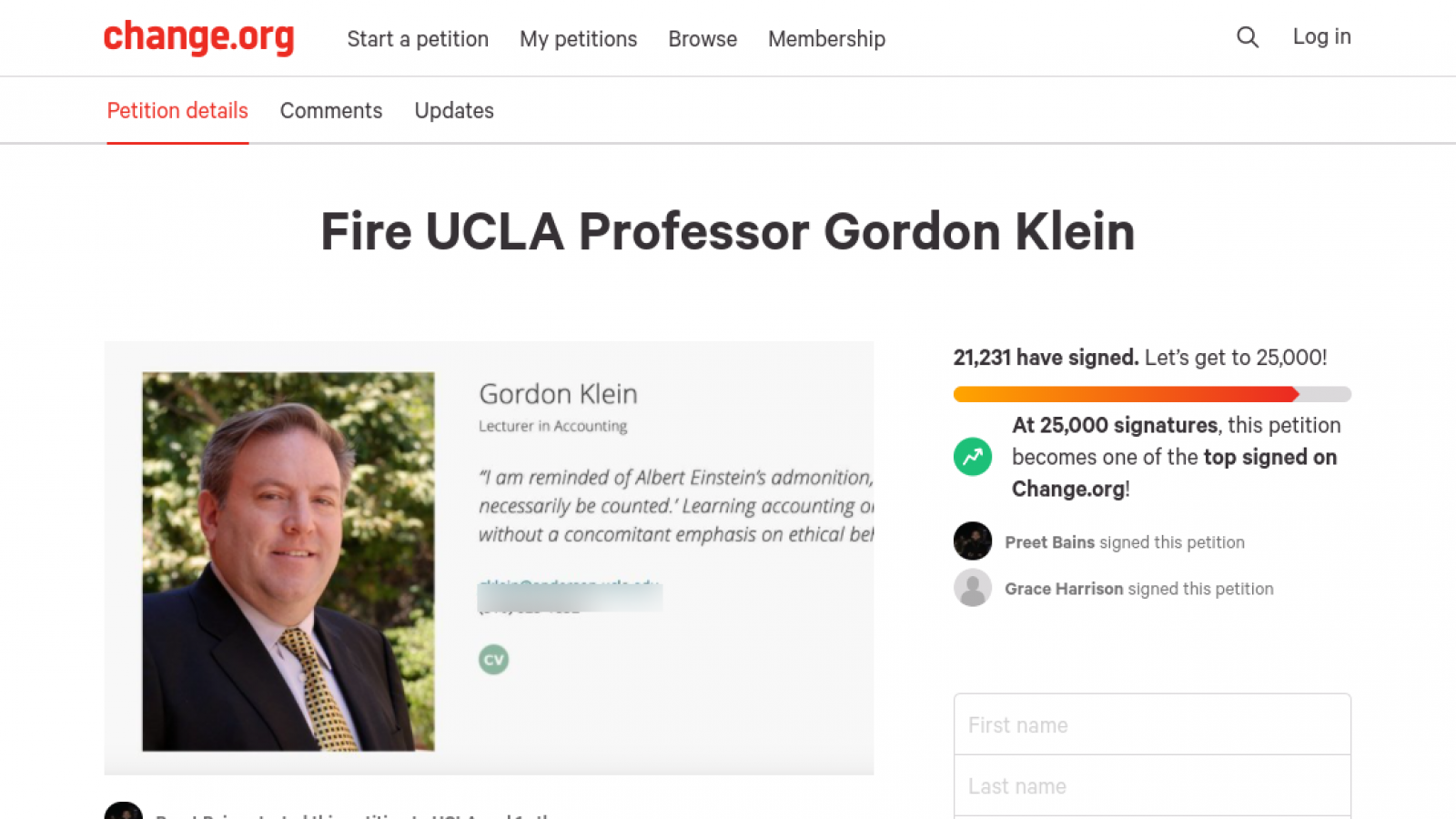Click the Log in link

(x=1321, y=36)
